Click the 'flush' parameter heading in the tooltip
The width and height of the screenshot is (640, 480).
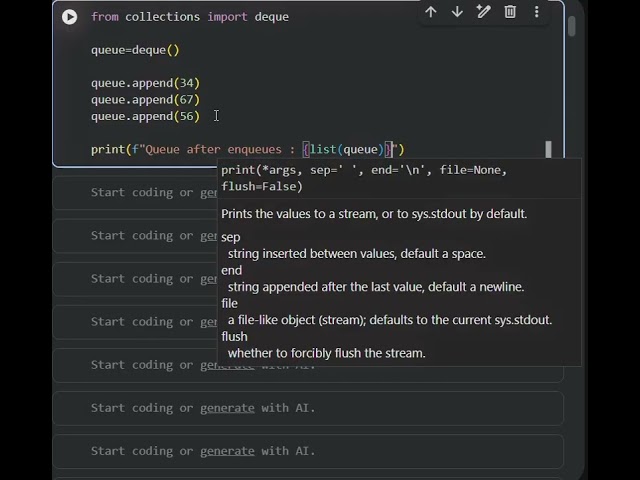pos(234,336)
